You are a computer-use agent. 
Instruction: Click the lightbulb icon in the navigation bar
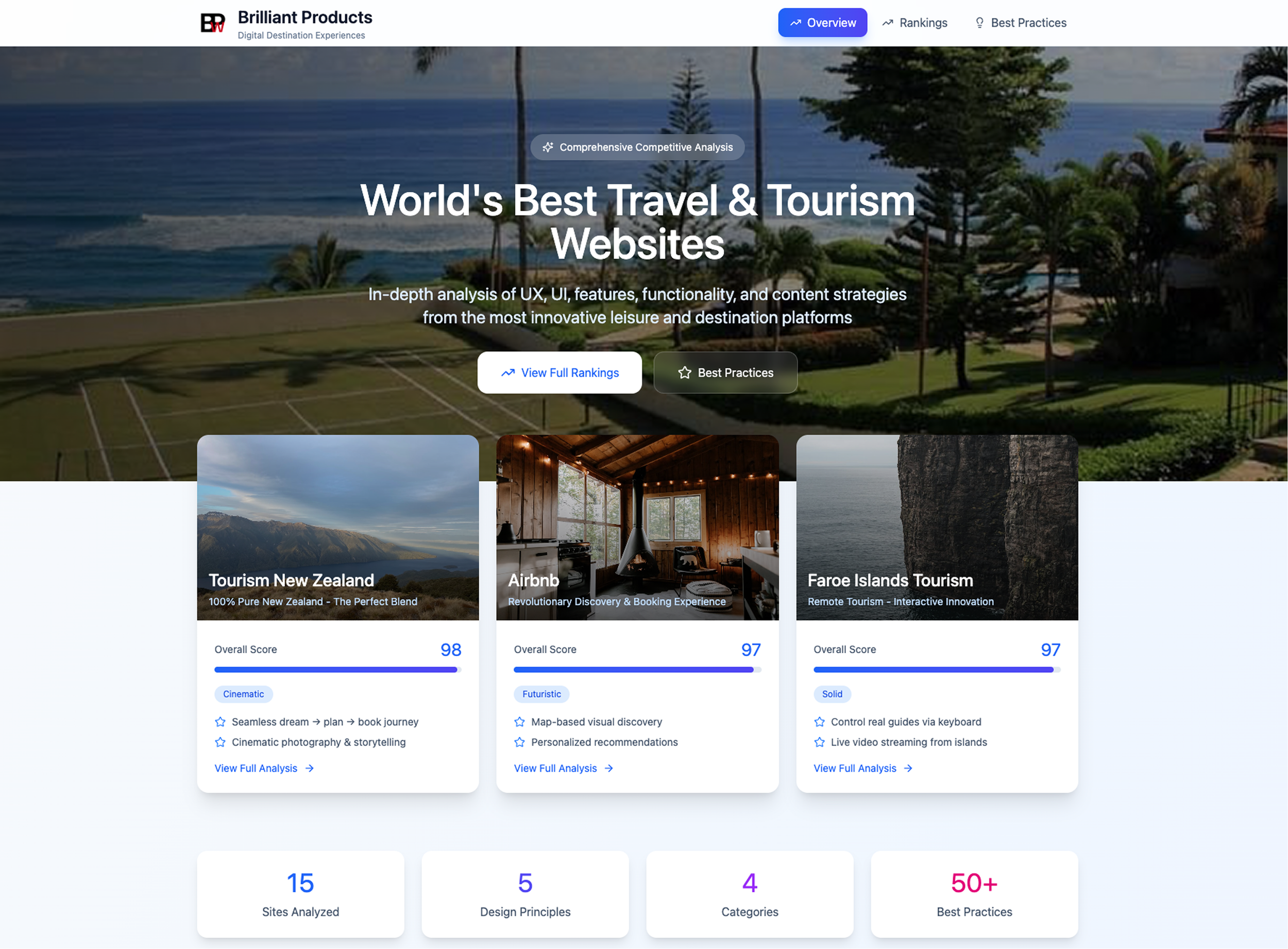[x=979, y=23]
